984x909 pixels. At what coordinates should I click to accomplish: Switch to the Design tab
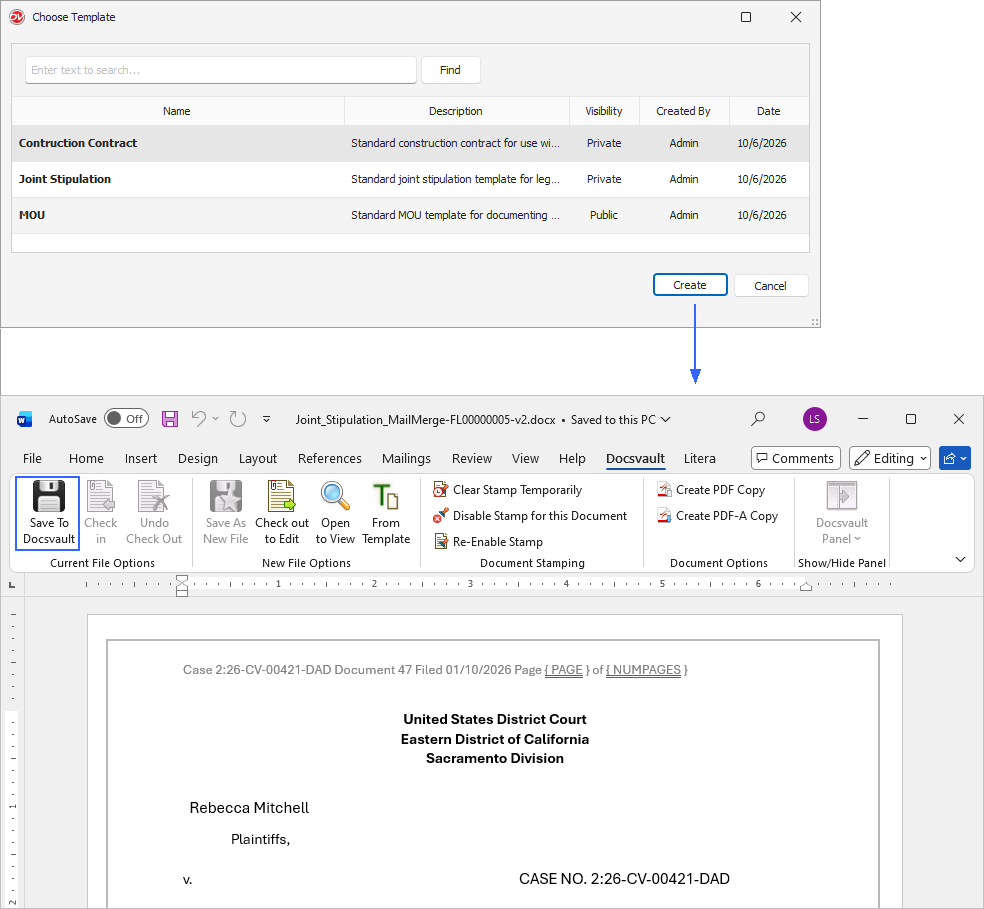(198, 458)
